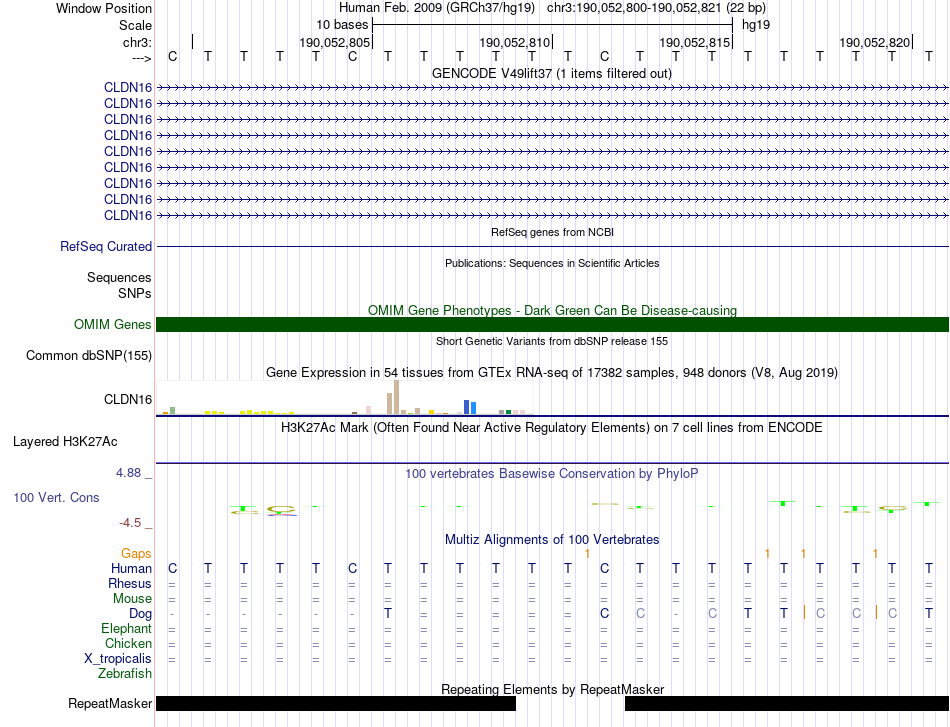Image resolution: width=950 pixels, height=727 pixels.
Task: Click the blue bars in GTEx chart
Action: click(x=470, y=407)
